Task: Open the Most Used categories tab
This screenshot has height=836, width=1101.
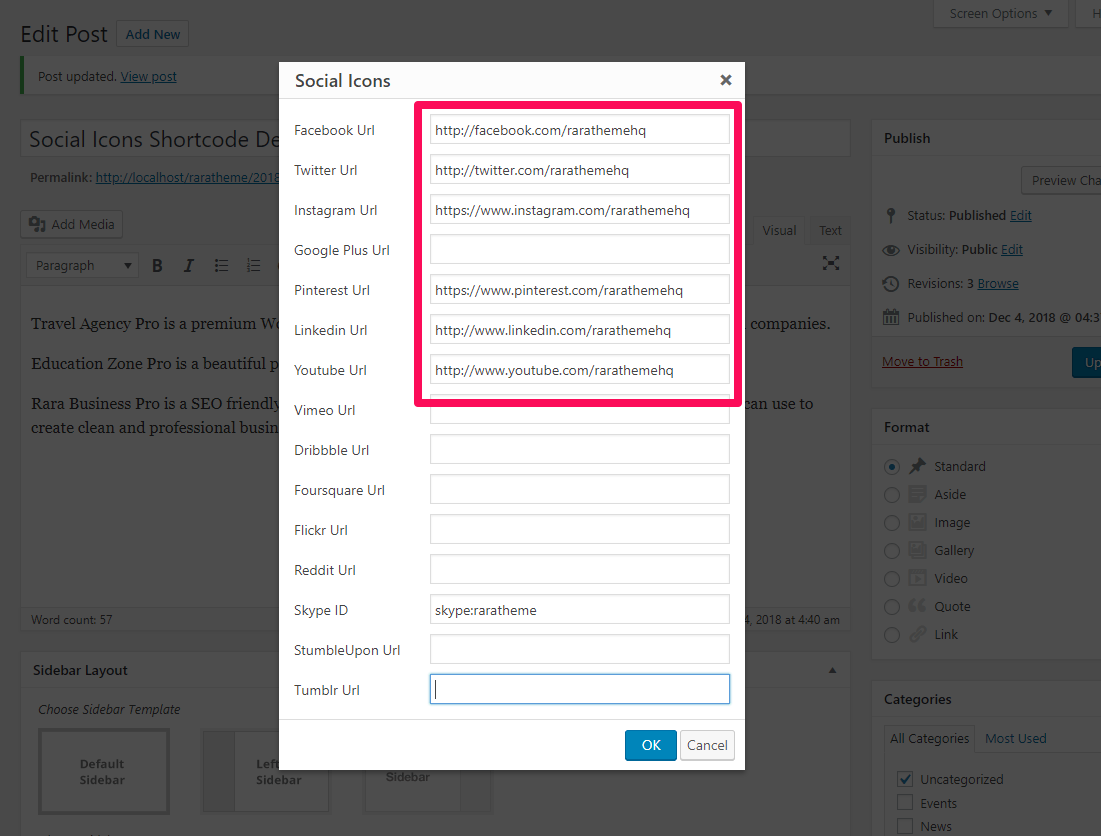Action: [x=1015, y=738]
